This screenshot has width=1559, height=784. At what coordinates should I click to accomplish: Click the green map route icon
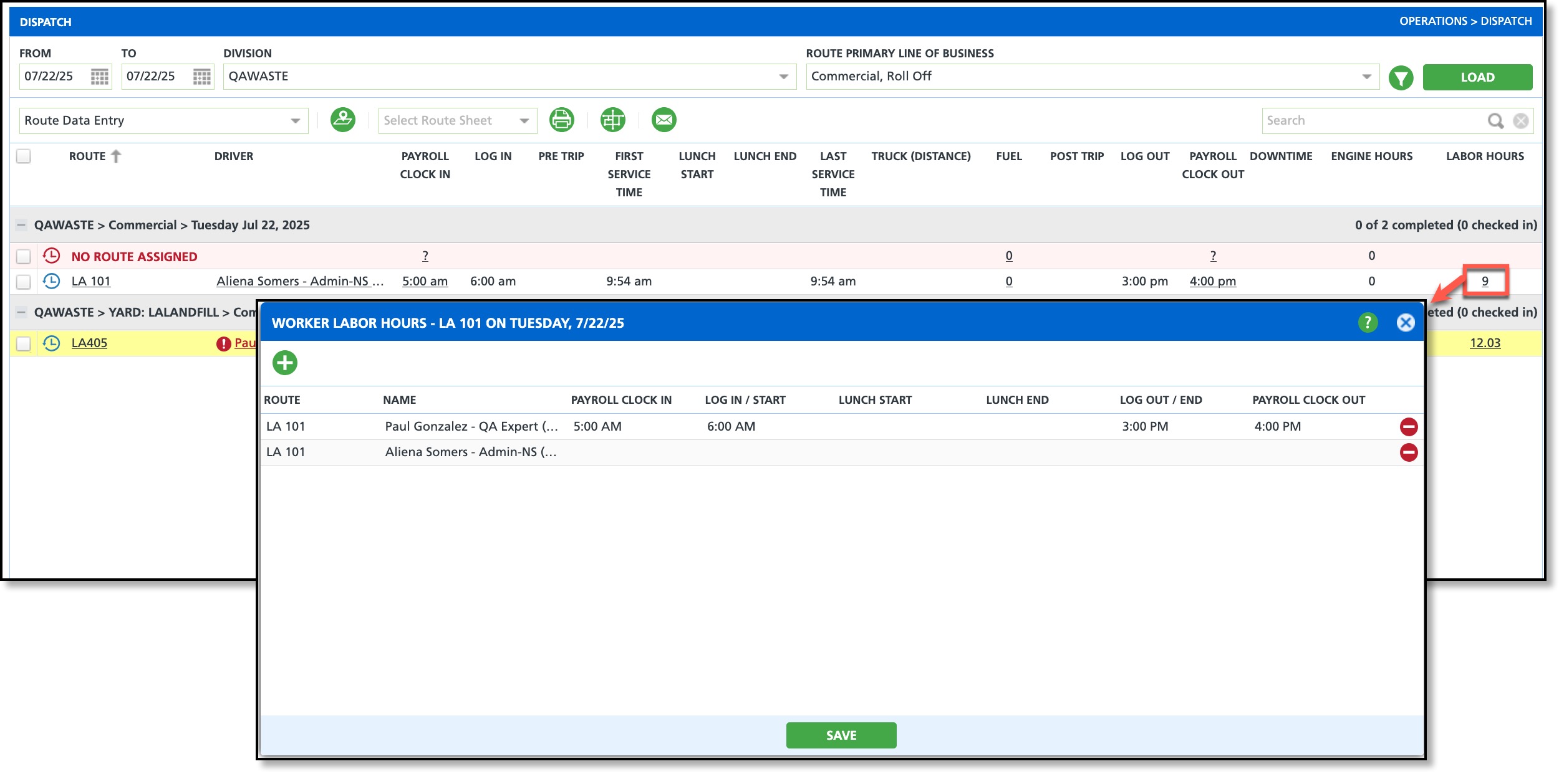coord(342,120)
